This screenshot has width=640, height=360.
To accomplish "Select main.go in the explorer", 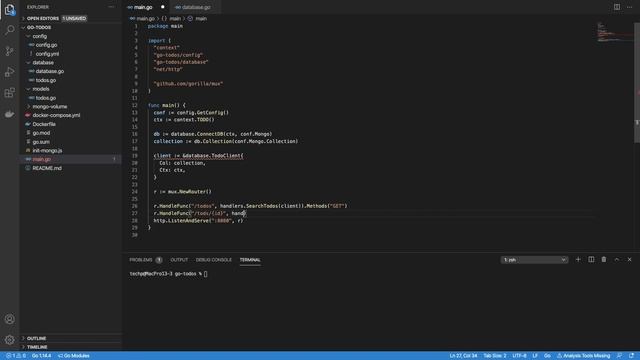I will (x=42, y=159).
